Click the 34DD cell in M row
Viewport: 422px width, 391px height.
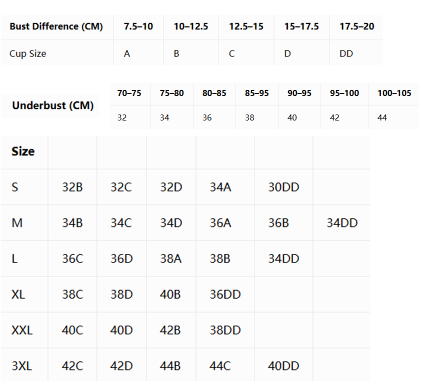click(342, 223)
